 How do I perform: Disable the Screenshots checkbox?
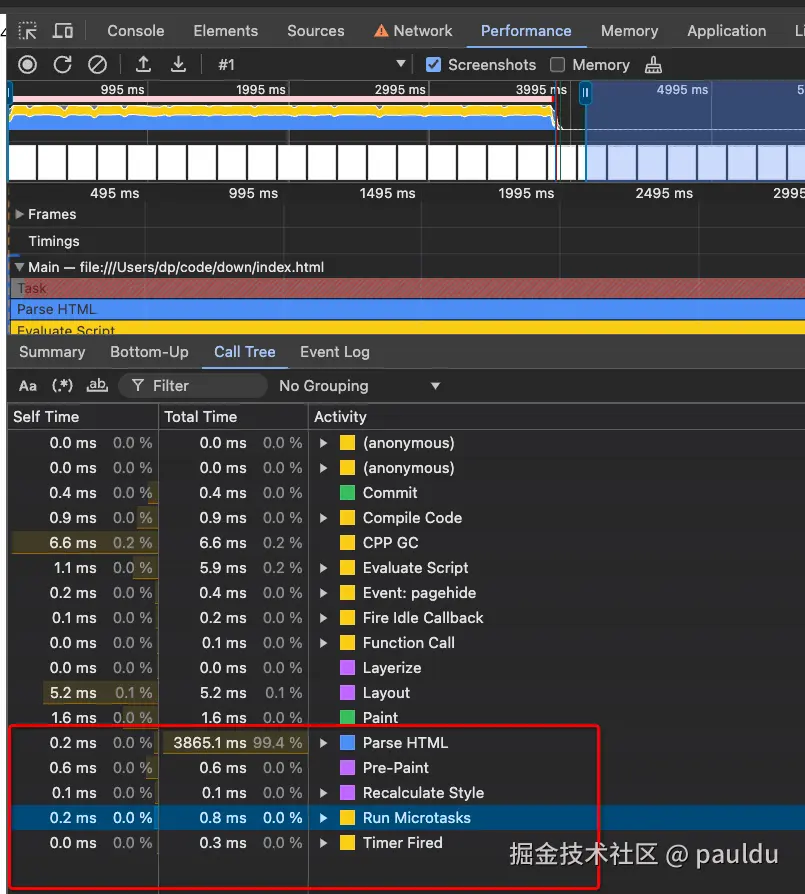[x=433, y=65]
